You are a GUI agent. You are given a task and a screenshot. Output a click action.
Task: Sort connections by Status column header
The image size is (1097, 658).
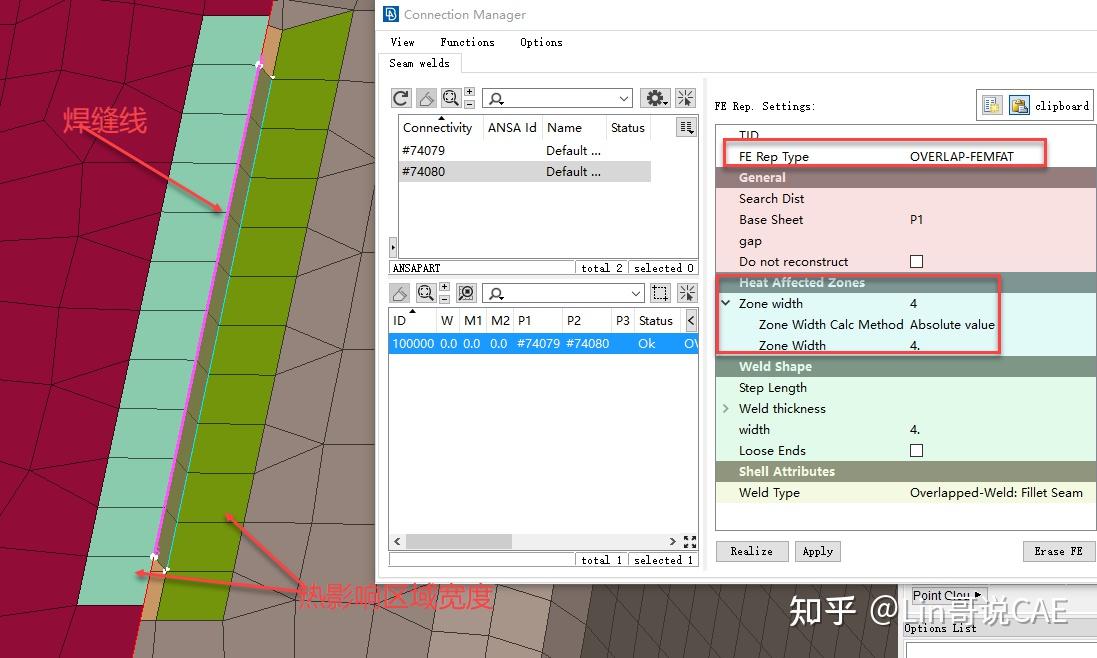point(656,321)
